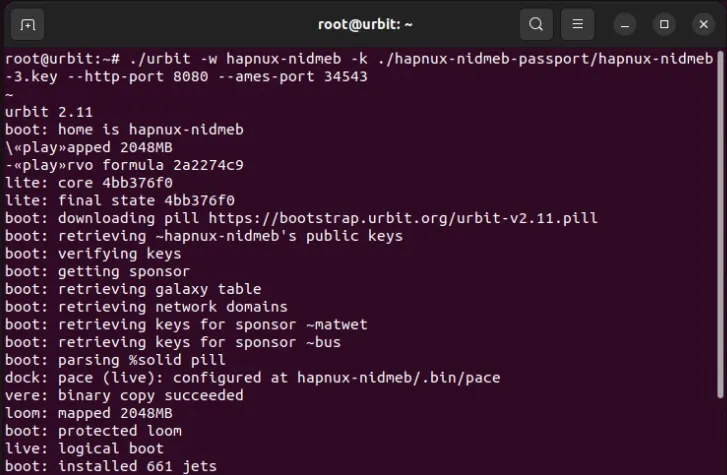
Task: Click the "boot: parsing %solid pill" line
Action: pyautogui.click(x=115, y=360)
